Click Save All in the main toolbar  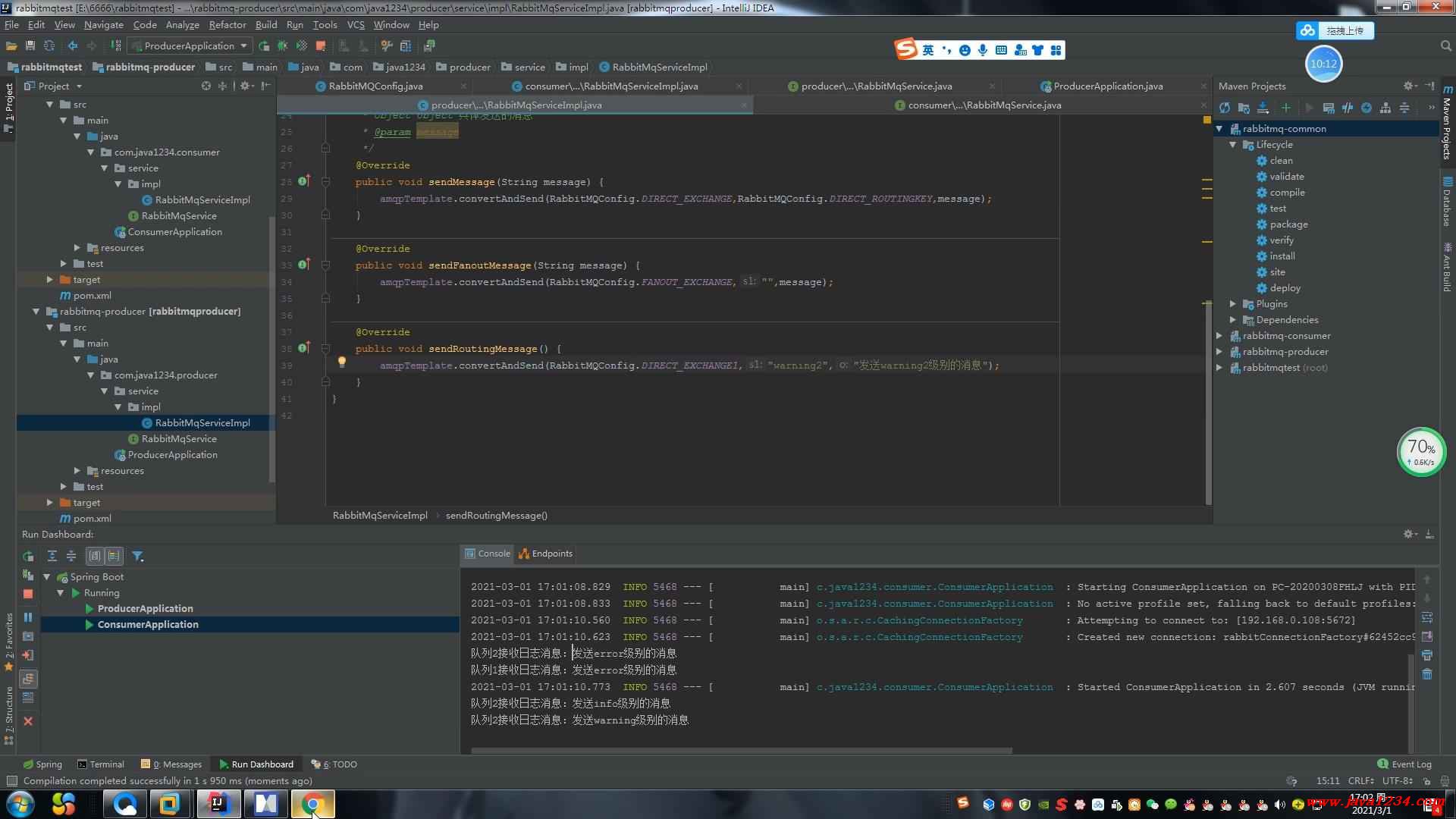[30, 46]
